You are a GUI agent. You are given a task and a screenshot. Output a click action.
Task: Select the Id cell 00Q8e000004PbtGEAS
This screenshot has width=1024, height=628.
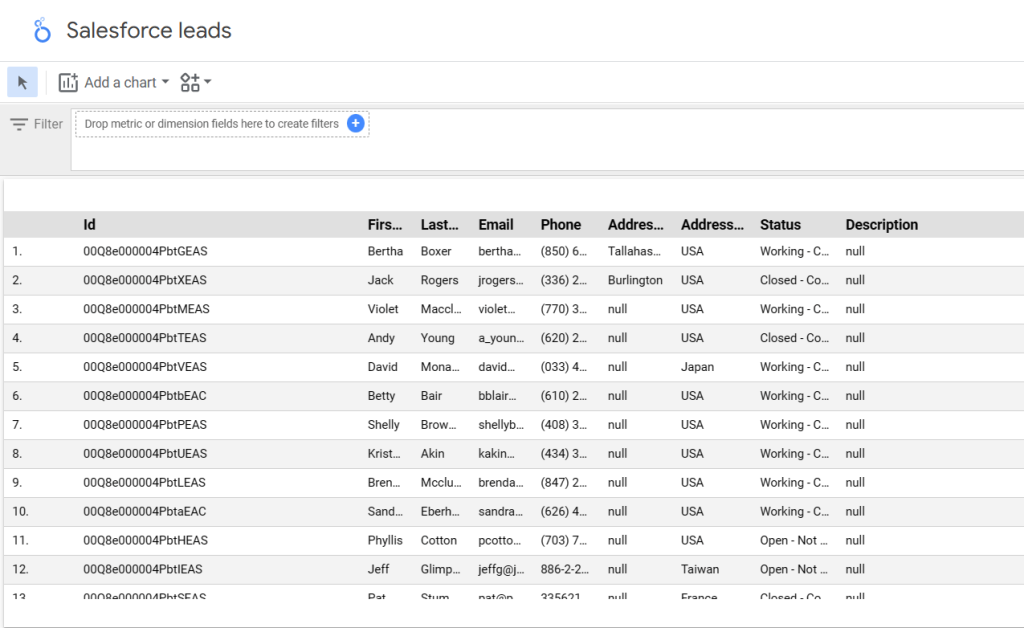pos(145,251)
